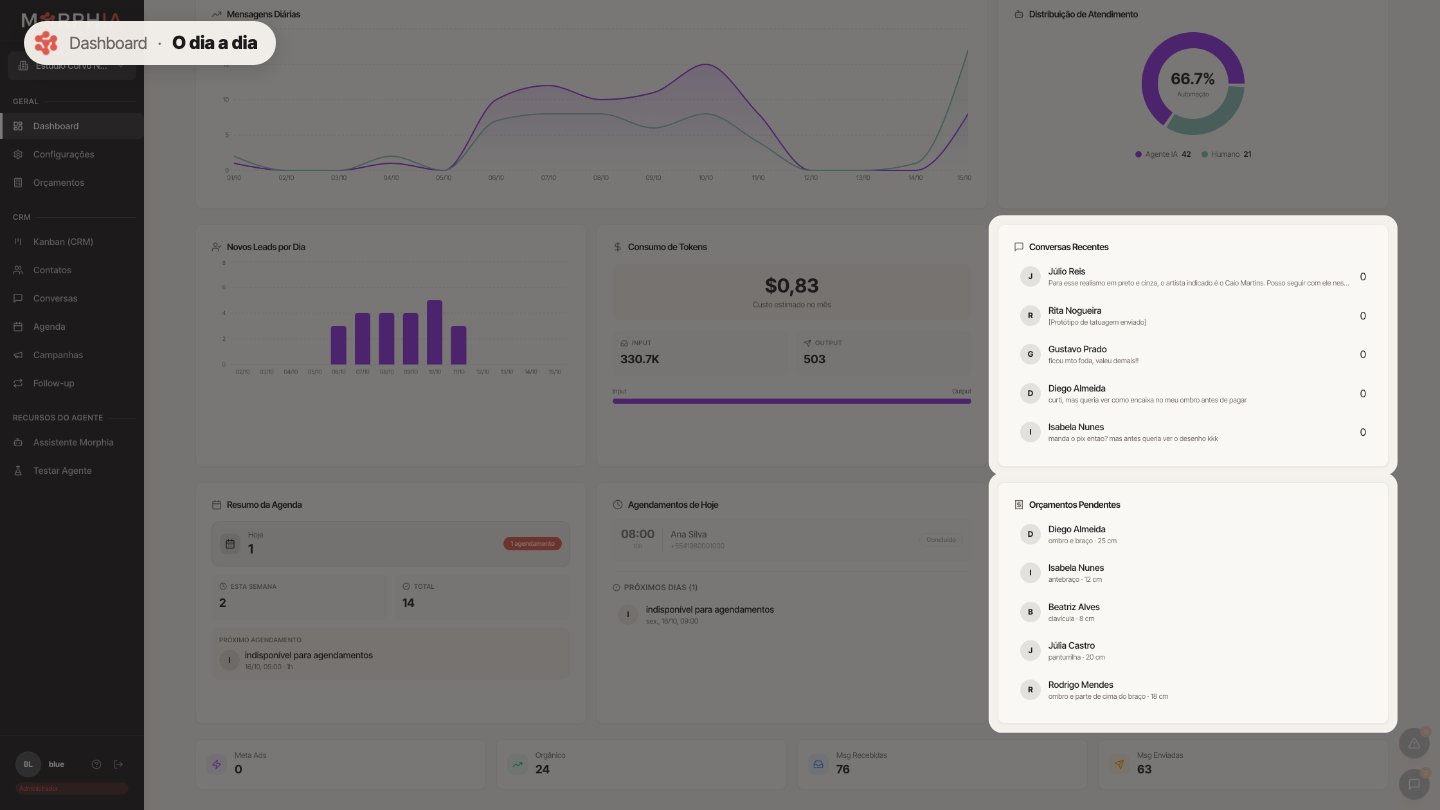Click the $0,83 estimated monthly cost value

pos(792,287)
